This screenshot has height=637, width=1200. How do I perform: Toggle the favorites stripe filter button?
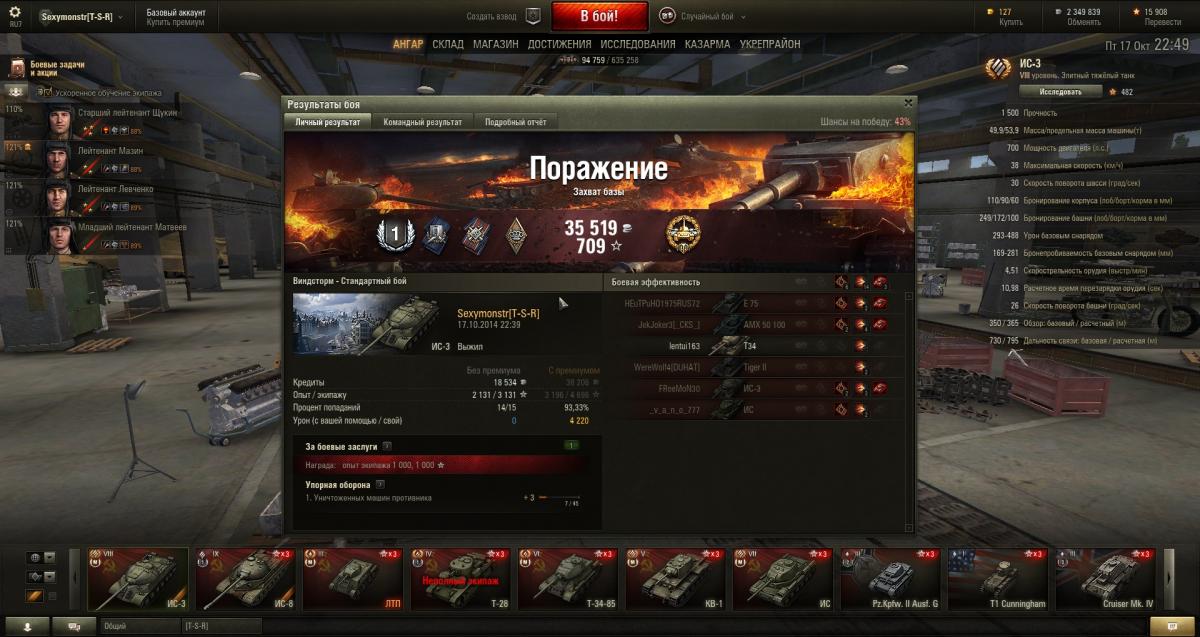point(34,596)
